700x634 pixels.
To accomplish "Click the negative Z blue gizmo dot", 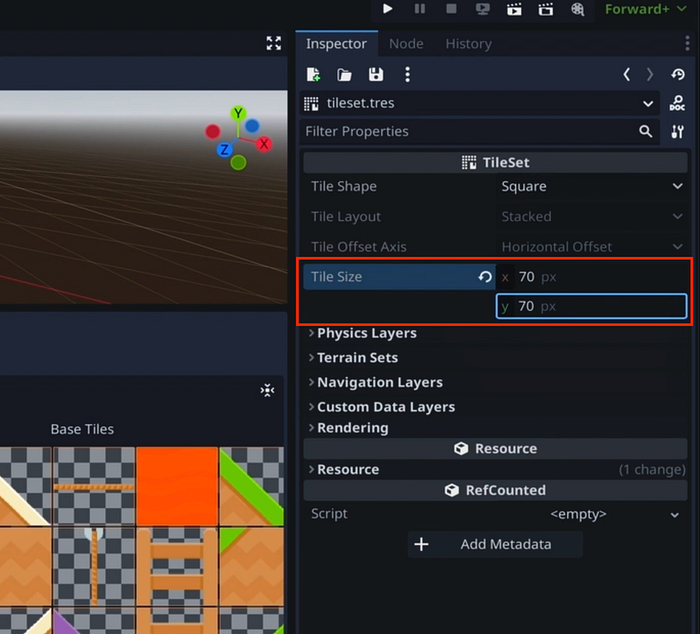I will [252, 126].
